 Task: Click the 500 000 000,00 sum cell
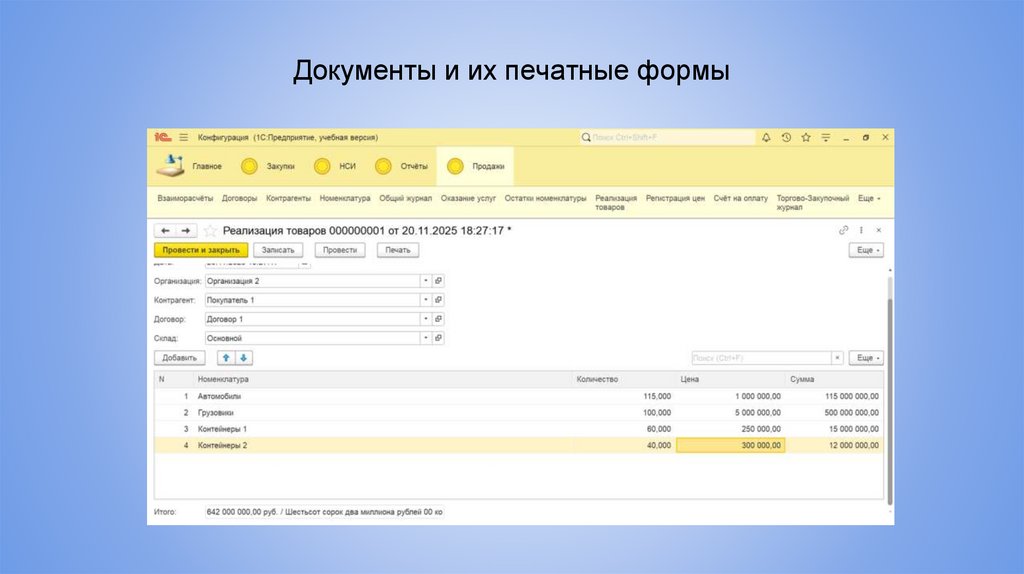point(835,413)
